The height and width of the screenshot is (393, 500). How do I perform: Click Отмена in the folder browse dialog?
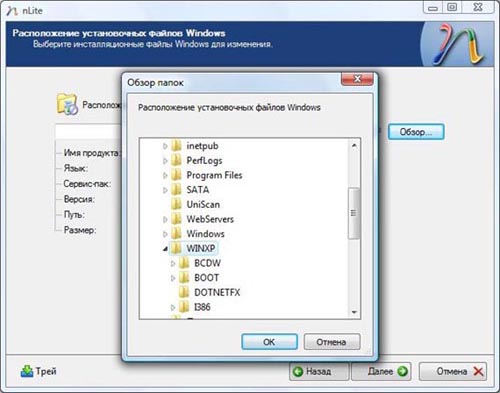332,342
